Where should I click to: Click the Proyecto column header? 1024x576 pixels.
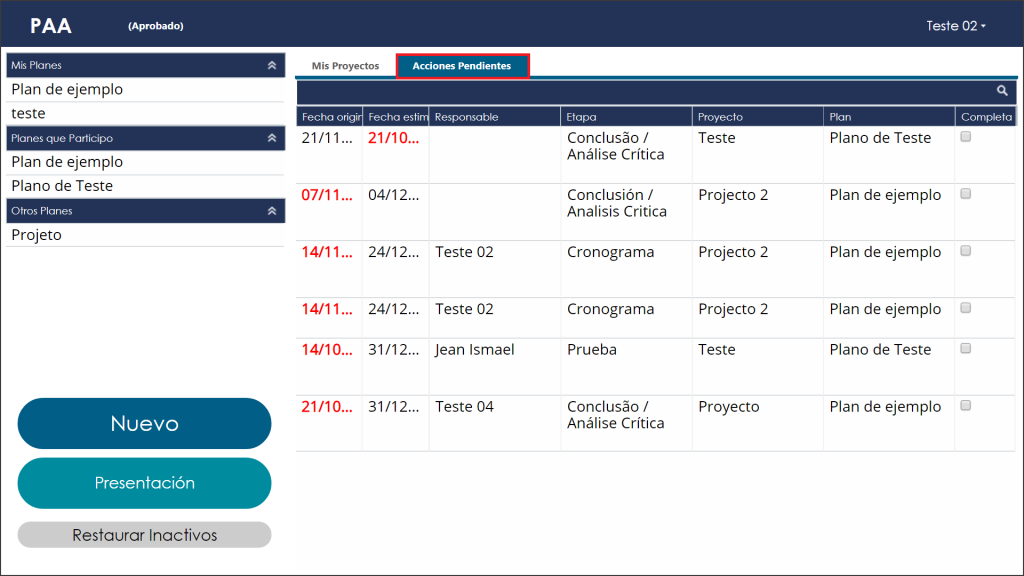pos(758,117)
